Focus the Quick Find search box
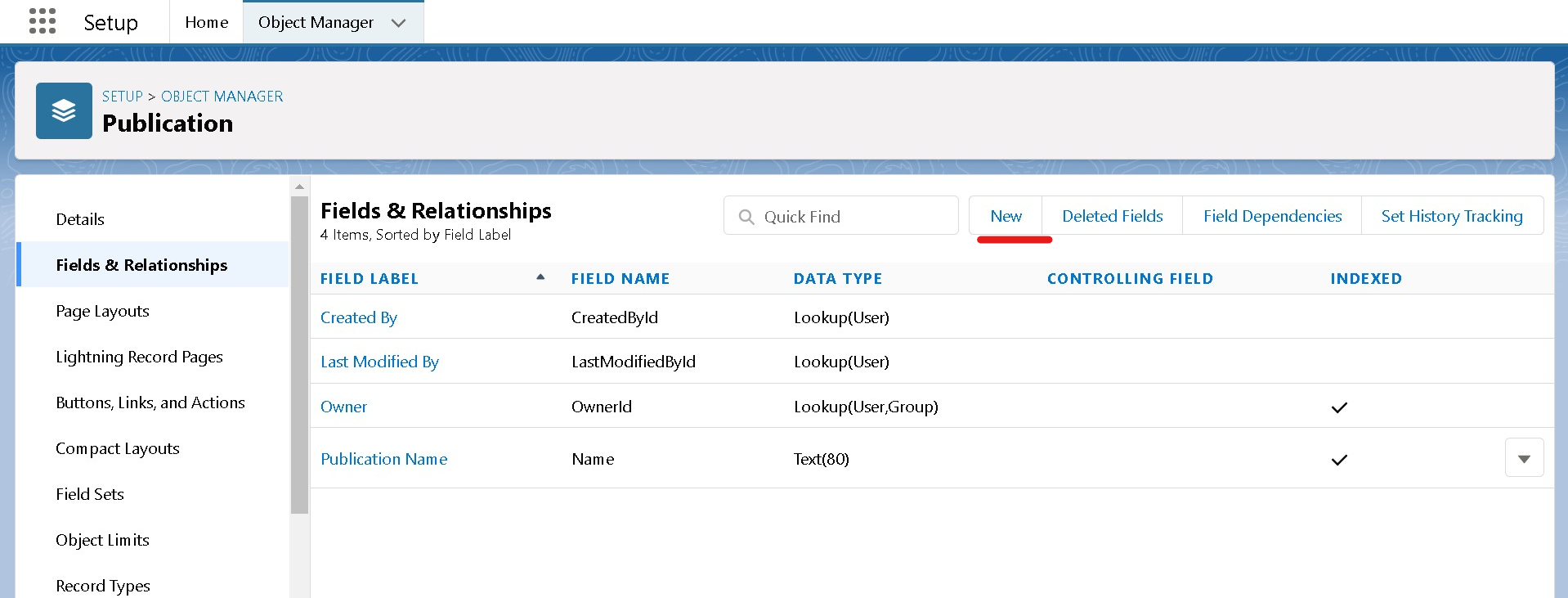This screenshot has width=1568, height=598. tap(840, 216)
